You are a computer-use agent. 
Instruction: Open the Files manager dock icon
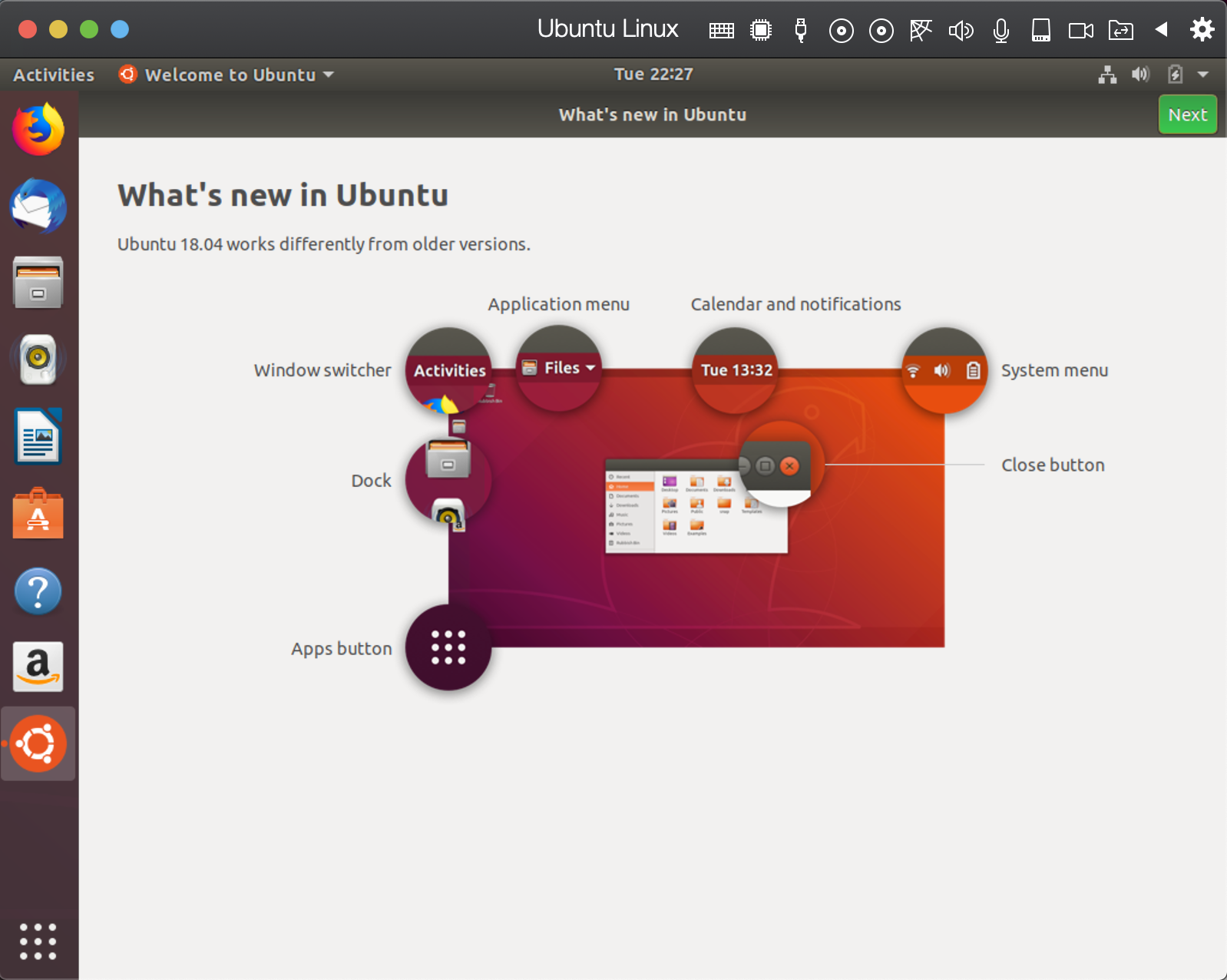38,282
